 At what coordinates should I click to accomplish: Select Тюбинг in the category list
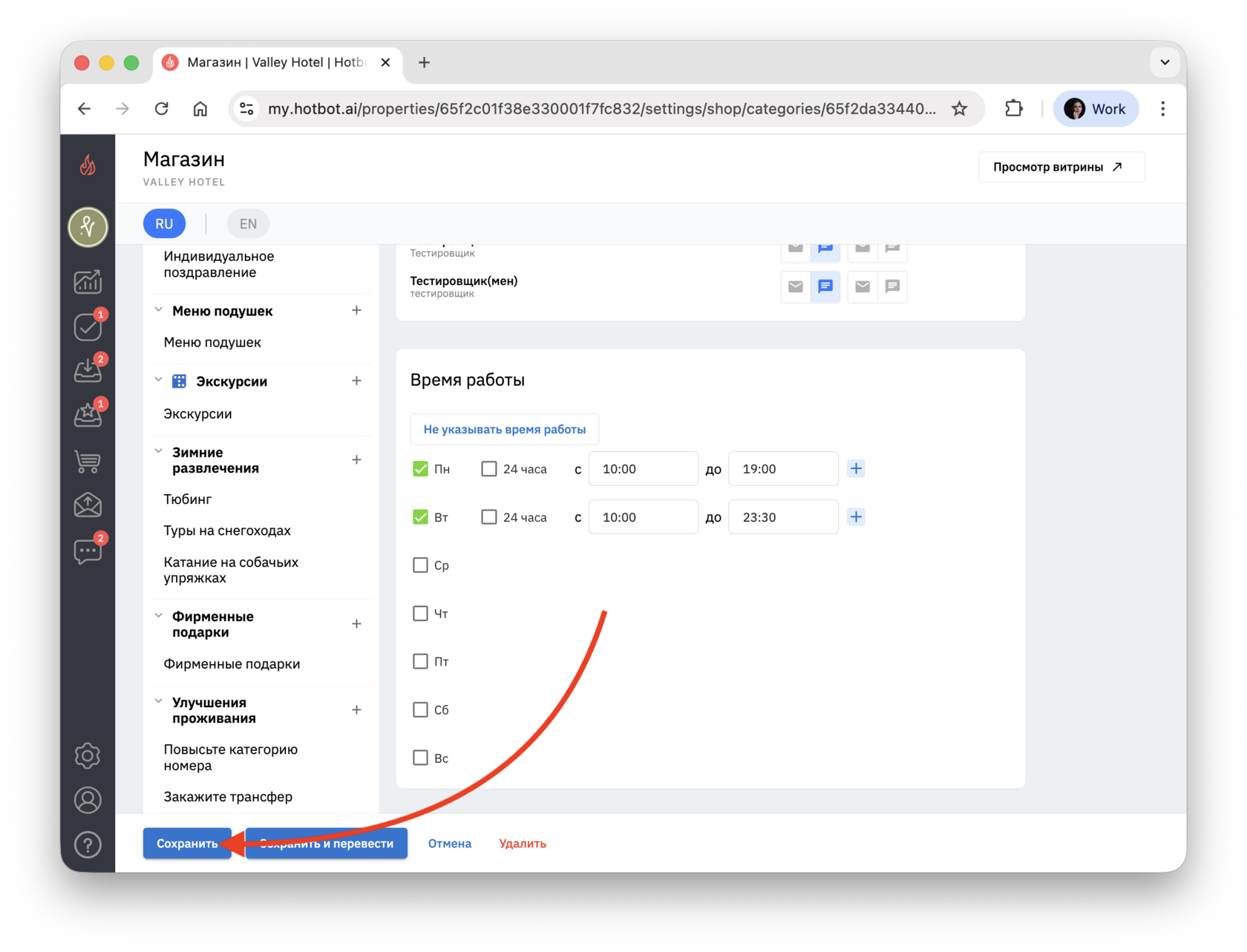pos(188,499)
